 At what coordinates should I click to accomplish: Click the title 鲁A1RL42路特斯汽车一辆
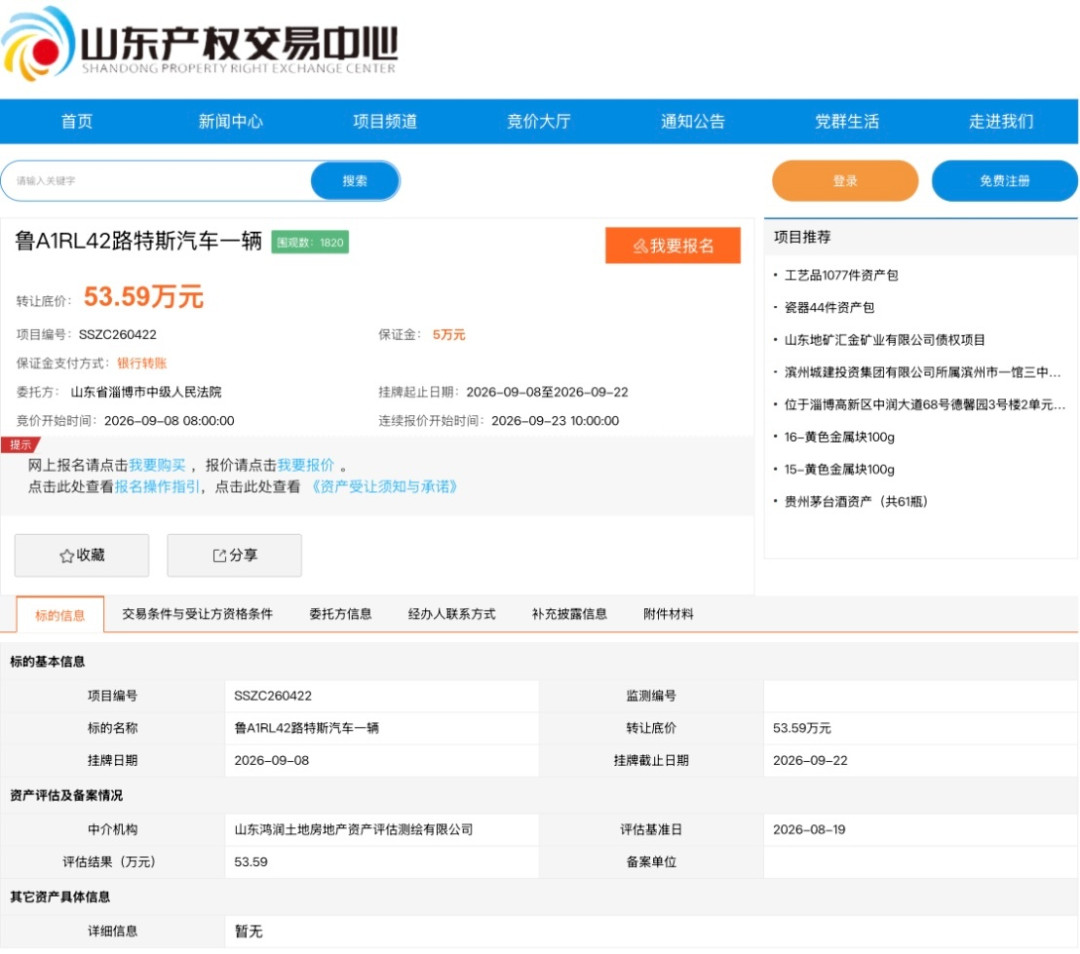[138, 240]
